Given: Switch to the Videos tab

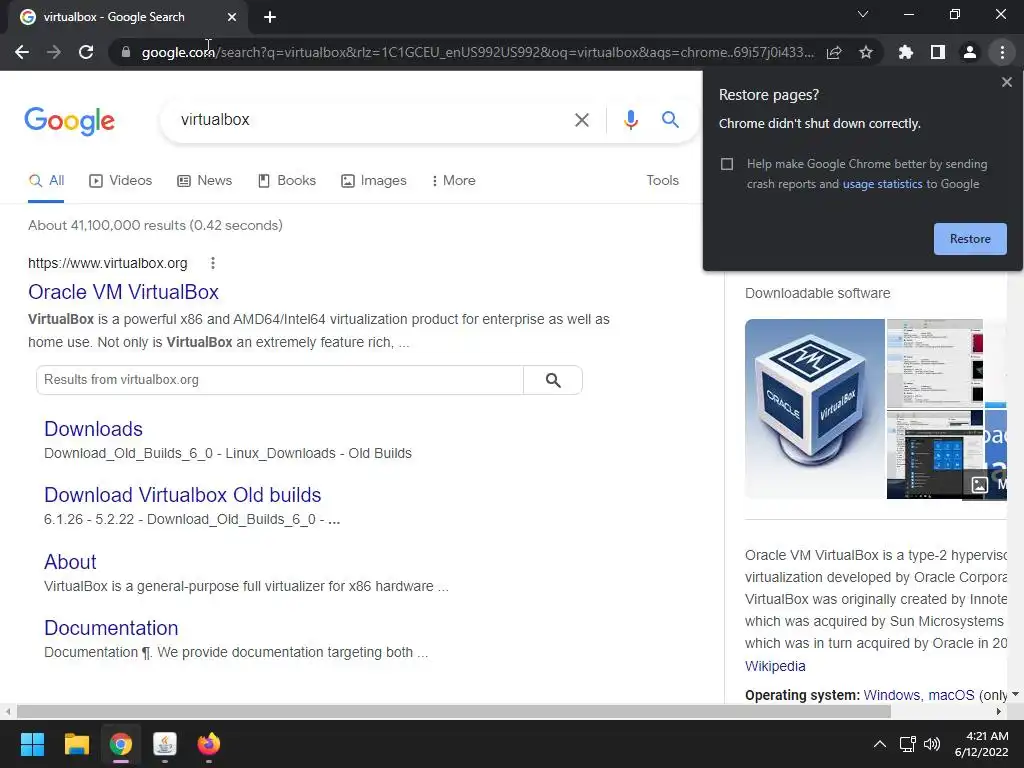Looking at the screenshot, I should coord(121,181).
